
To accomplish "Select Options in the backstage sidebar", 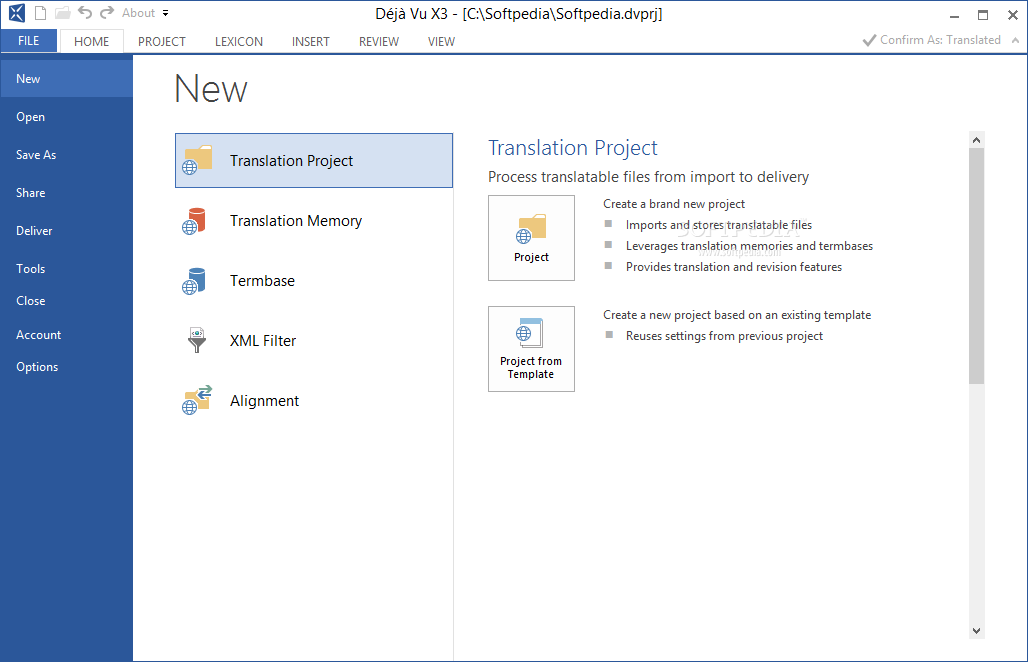I will coord(66,367).
